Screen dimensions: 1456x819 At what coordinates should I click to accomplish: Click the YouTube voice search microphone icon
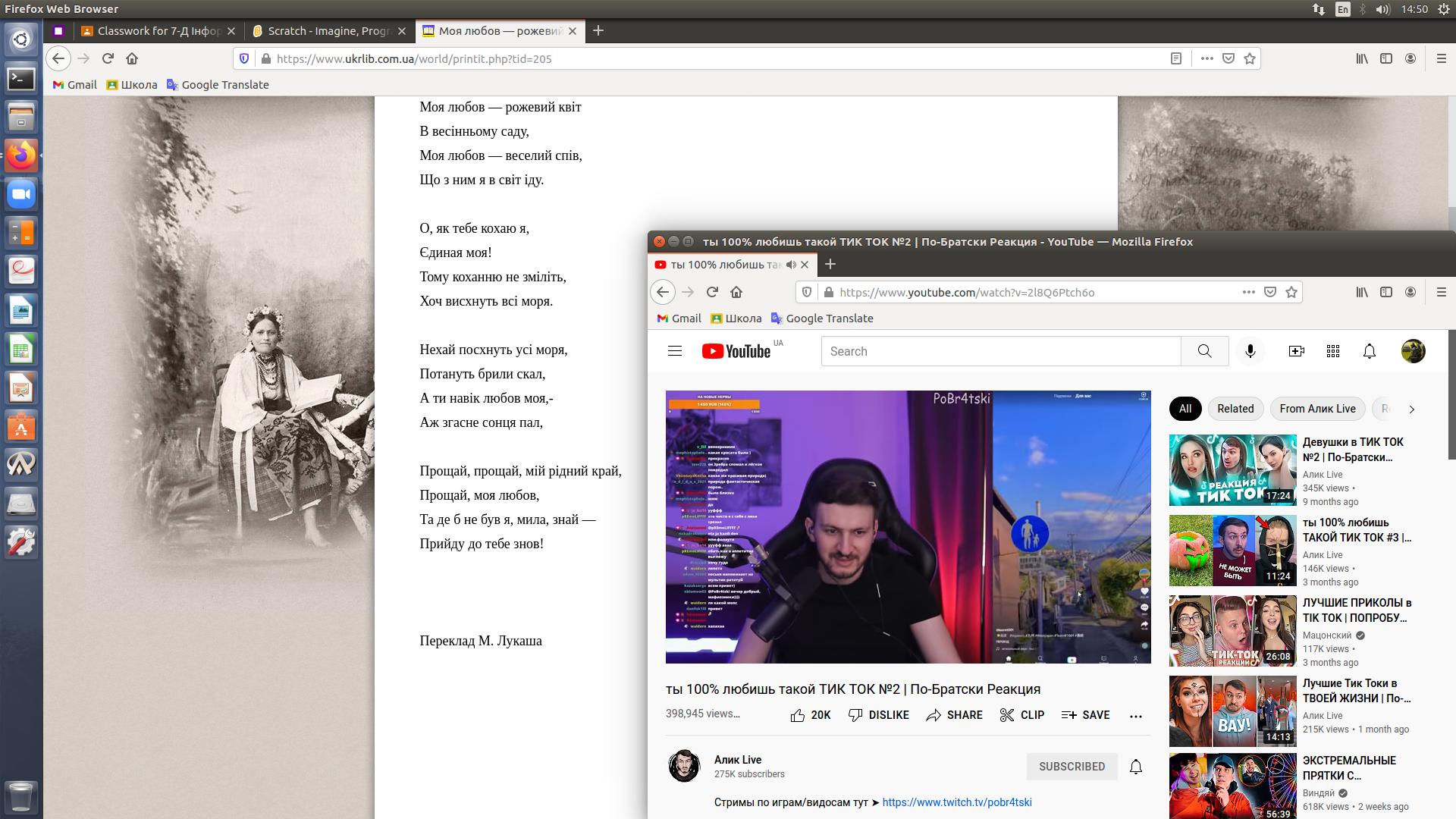[1250, 351]
